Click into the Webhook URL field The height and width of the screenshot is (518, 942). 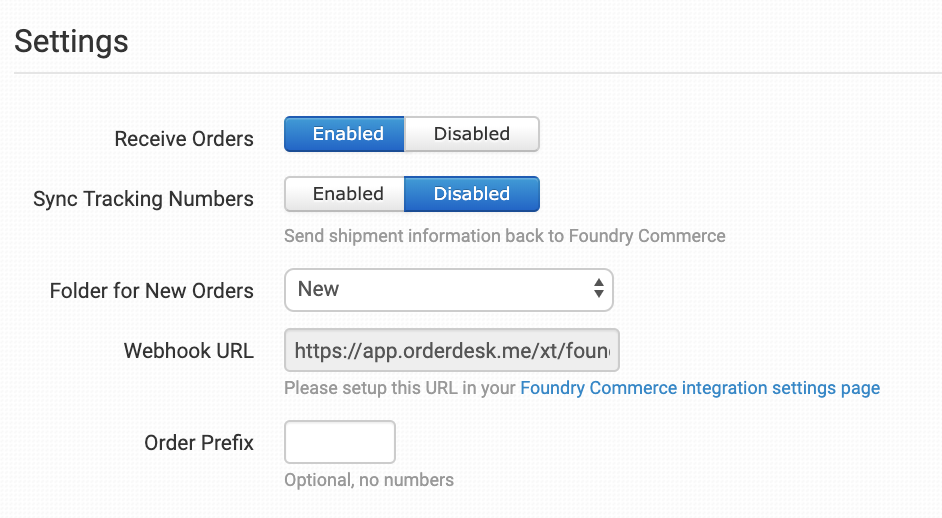[452, 351]
